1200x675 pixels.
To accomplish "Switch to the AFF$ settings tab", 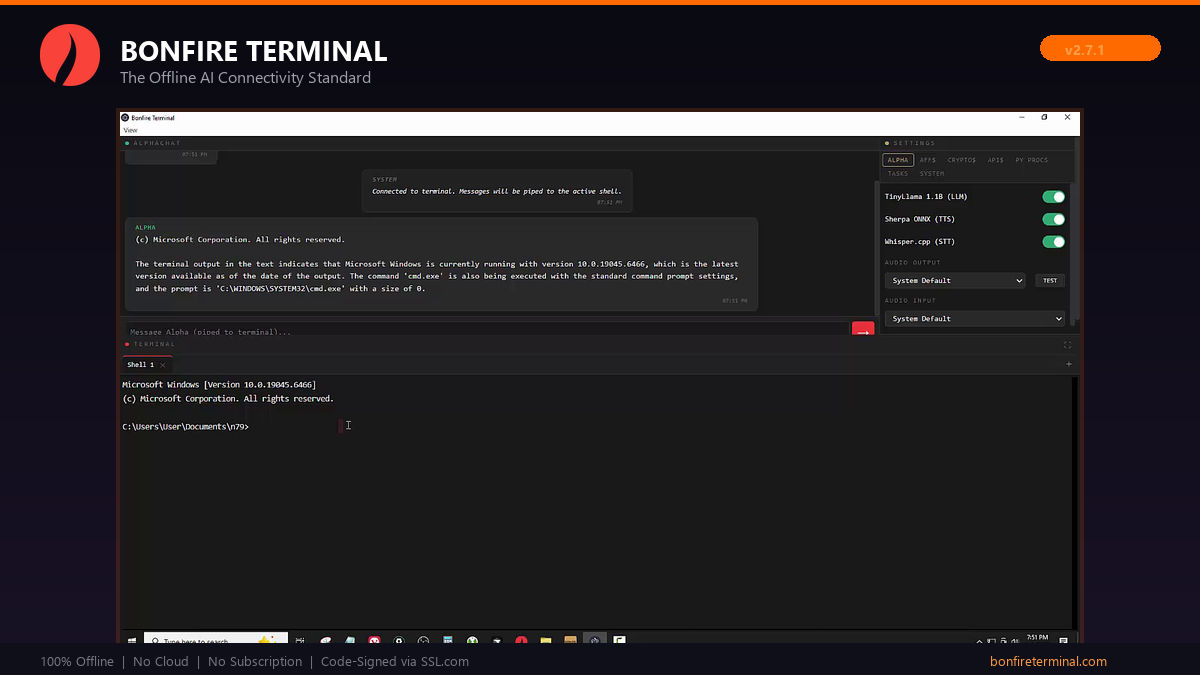I will [928, 160].
